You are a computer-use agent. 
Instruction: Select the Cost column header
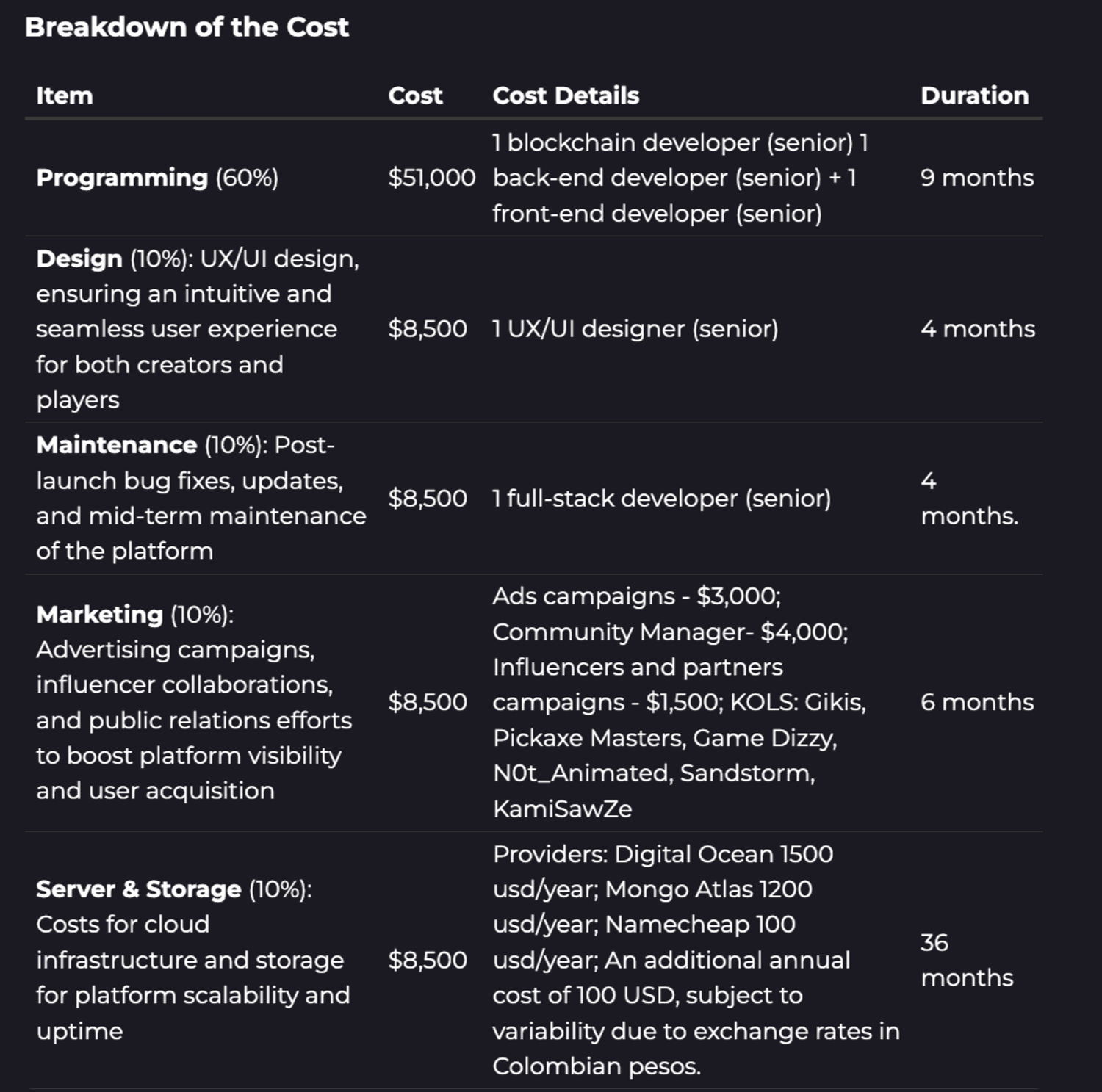(415, 95)
